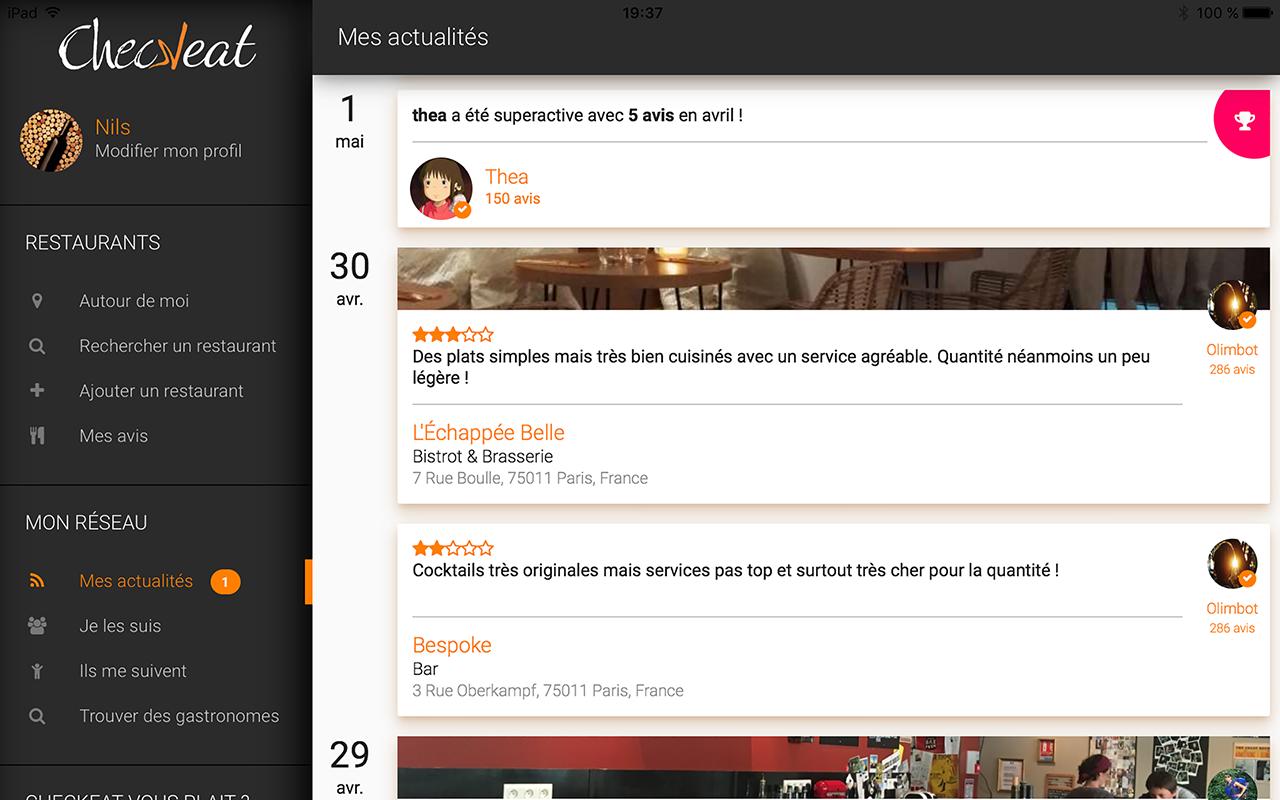Viewport: 1280px width, 800px height.
Task: Click the plus icon for Ajouter un restaurant
Action: coord(37,391)
